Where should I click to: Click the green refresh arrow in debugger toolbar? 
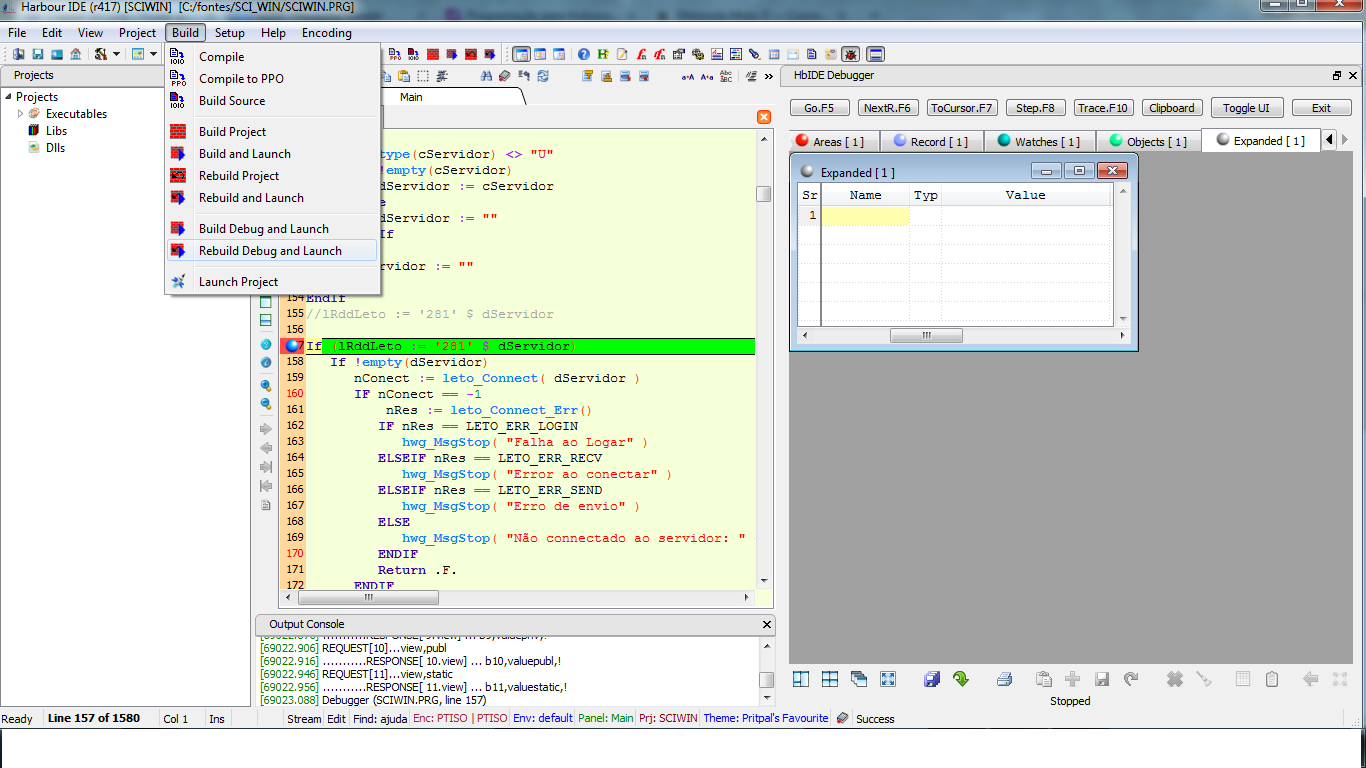(x=960, y=679)
